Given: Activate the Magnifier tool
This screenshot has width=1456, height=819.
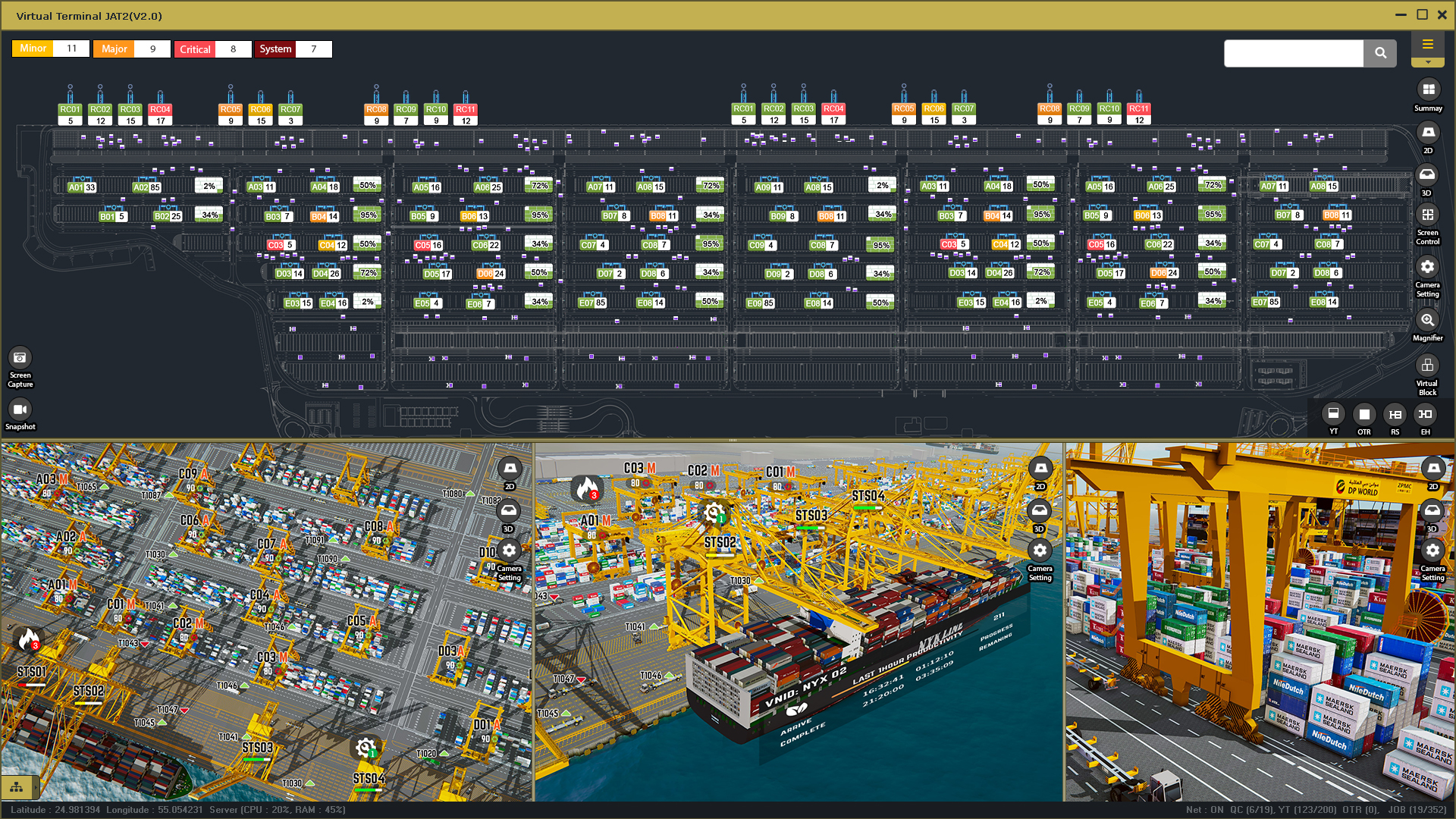Looking at the screenshot, I should click(x=1427, y=321).
